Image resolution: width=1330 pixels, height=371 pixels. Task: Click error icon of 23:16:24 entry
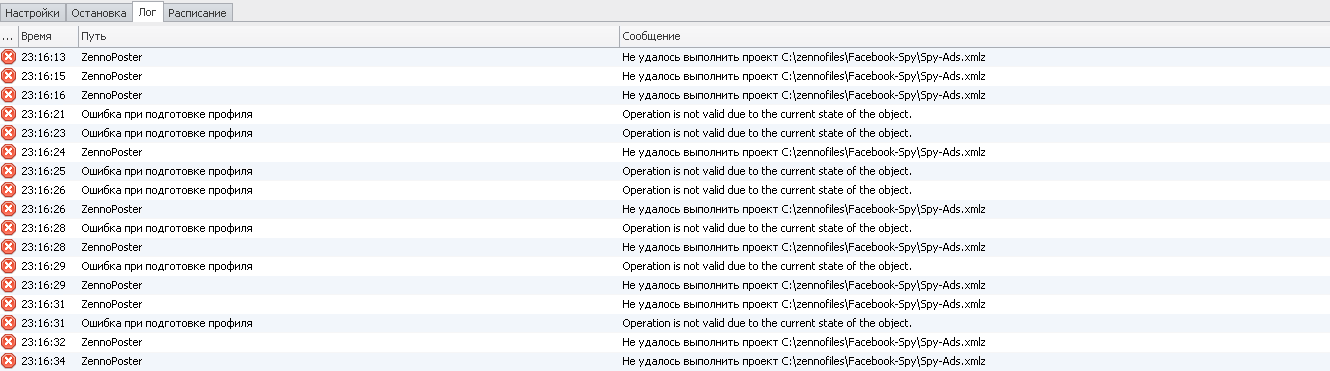(8, 152)
